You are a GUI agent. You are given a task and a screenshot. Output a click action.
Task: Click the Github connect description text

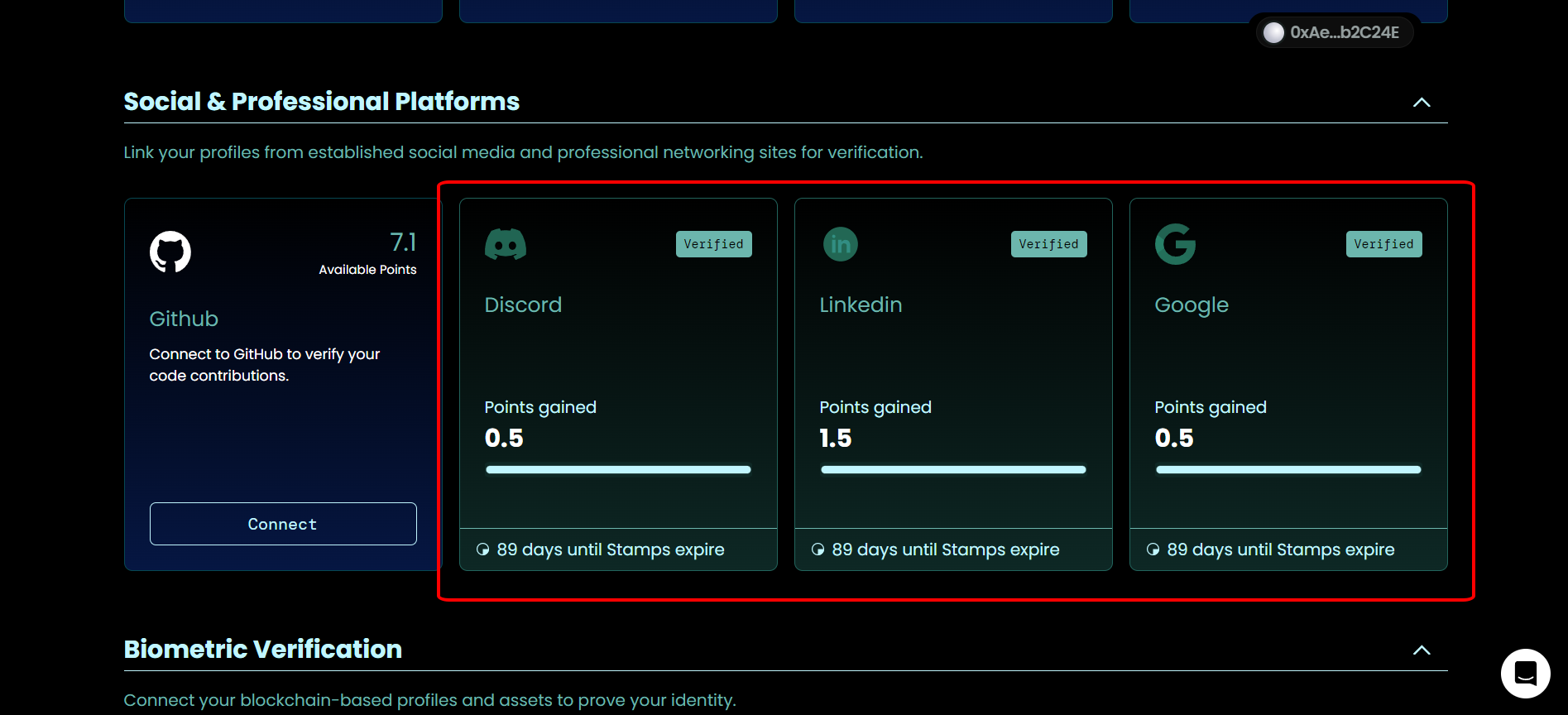pyautogui.click(x=265, y=365)
